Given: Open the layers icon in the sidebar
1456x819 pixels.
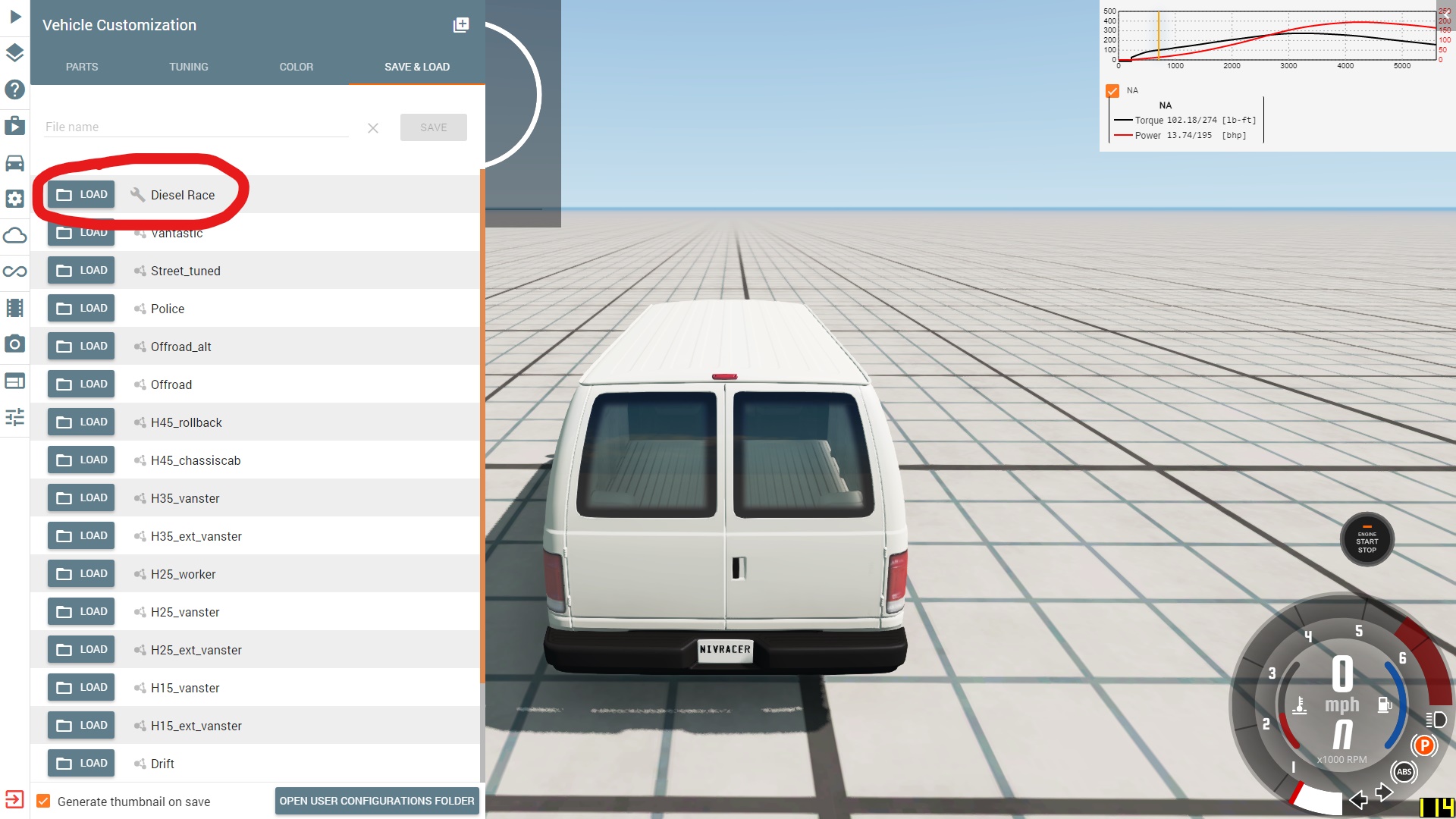Looking at the screenshot, I should 15,52.
